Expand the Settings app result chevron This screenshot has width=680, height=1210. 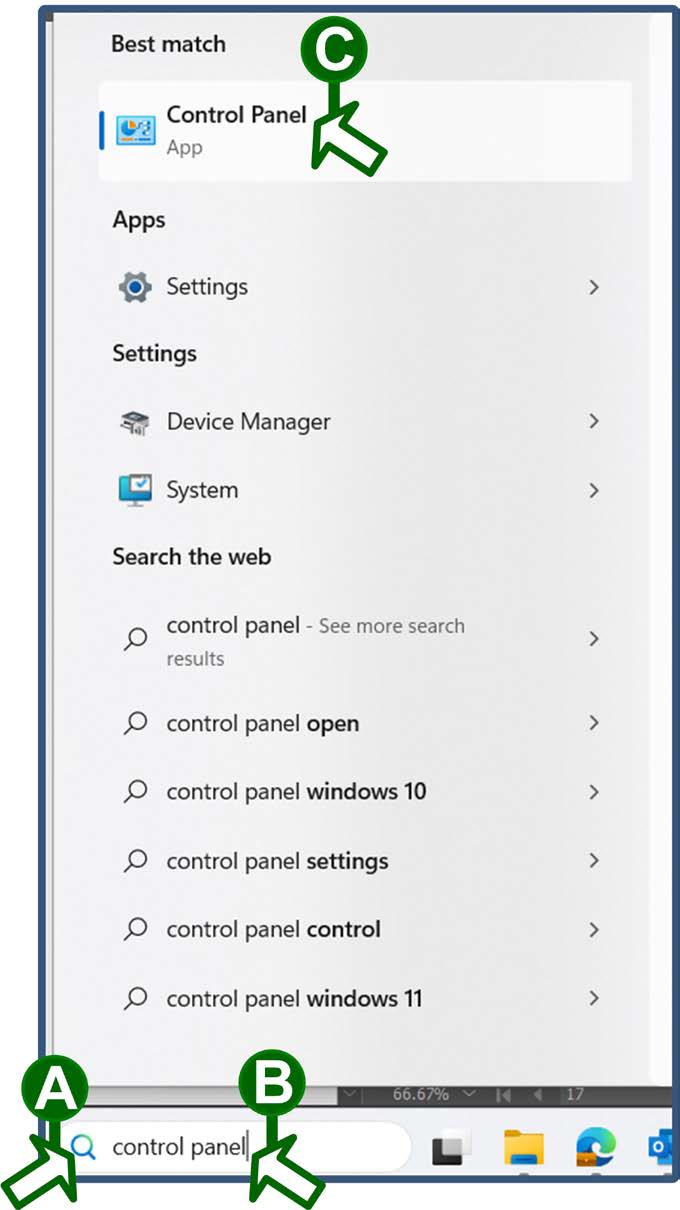594,287
